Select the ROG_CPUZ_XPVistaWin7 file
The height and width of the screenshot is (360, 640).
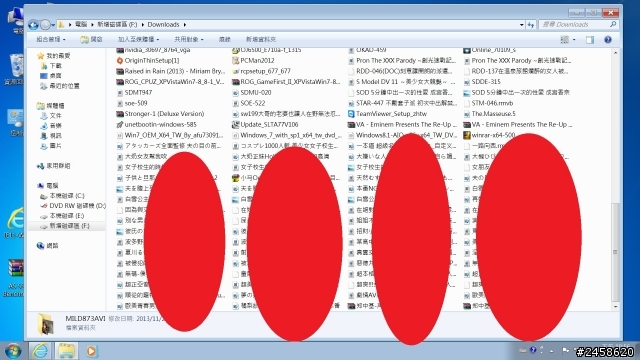(171, 82)
